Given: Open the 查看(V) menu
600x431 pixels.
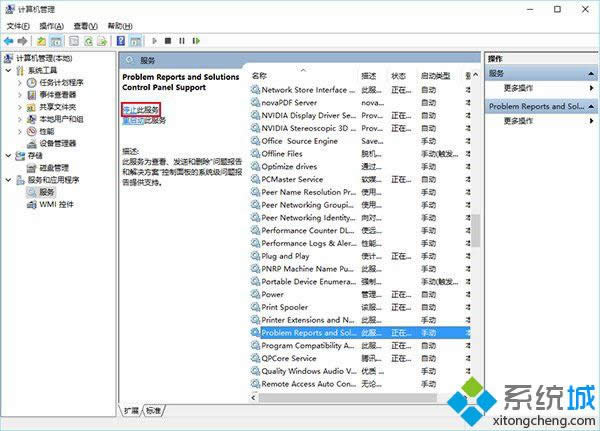Looking at the screenshot, I should coord(85,26).
